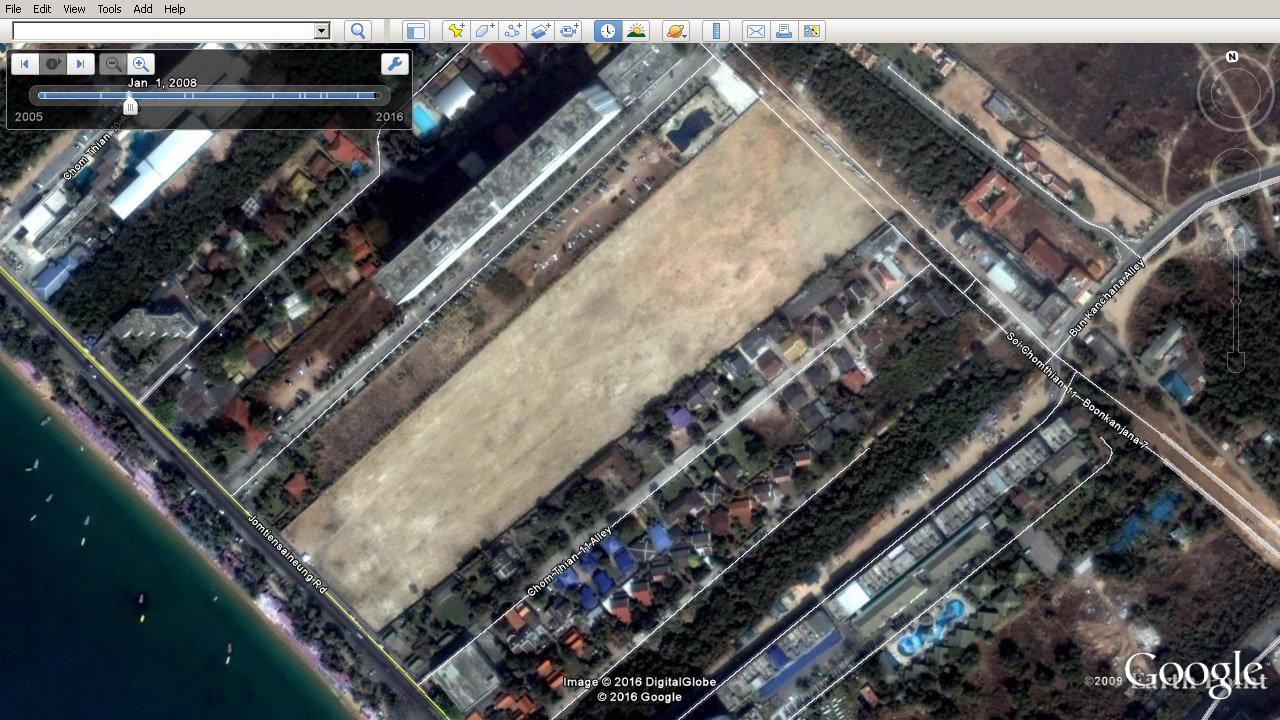
Task: Toggle the sidebar panel
Action: (415, 31)
